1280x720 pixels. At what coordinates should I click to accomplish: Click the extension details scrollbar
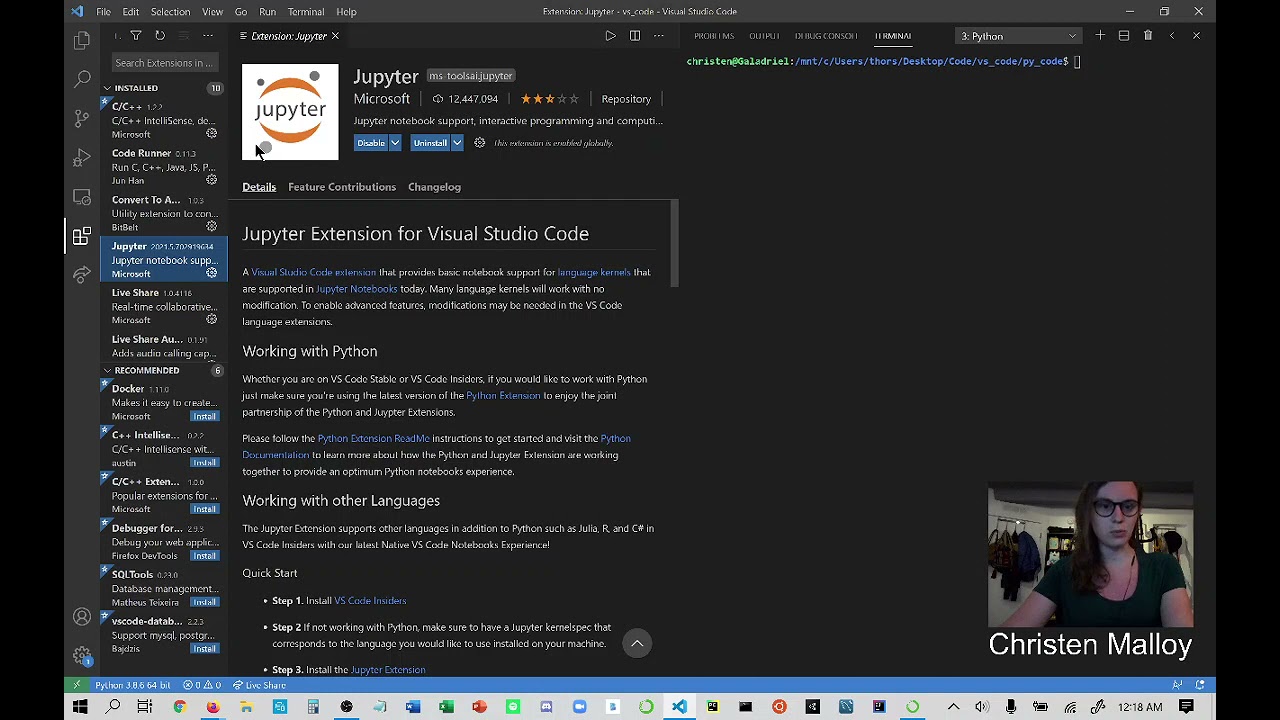[x=675, y=243]
